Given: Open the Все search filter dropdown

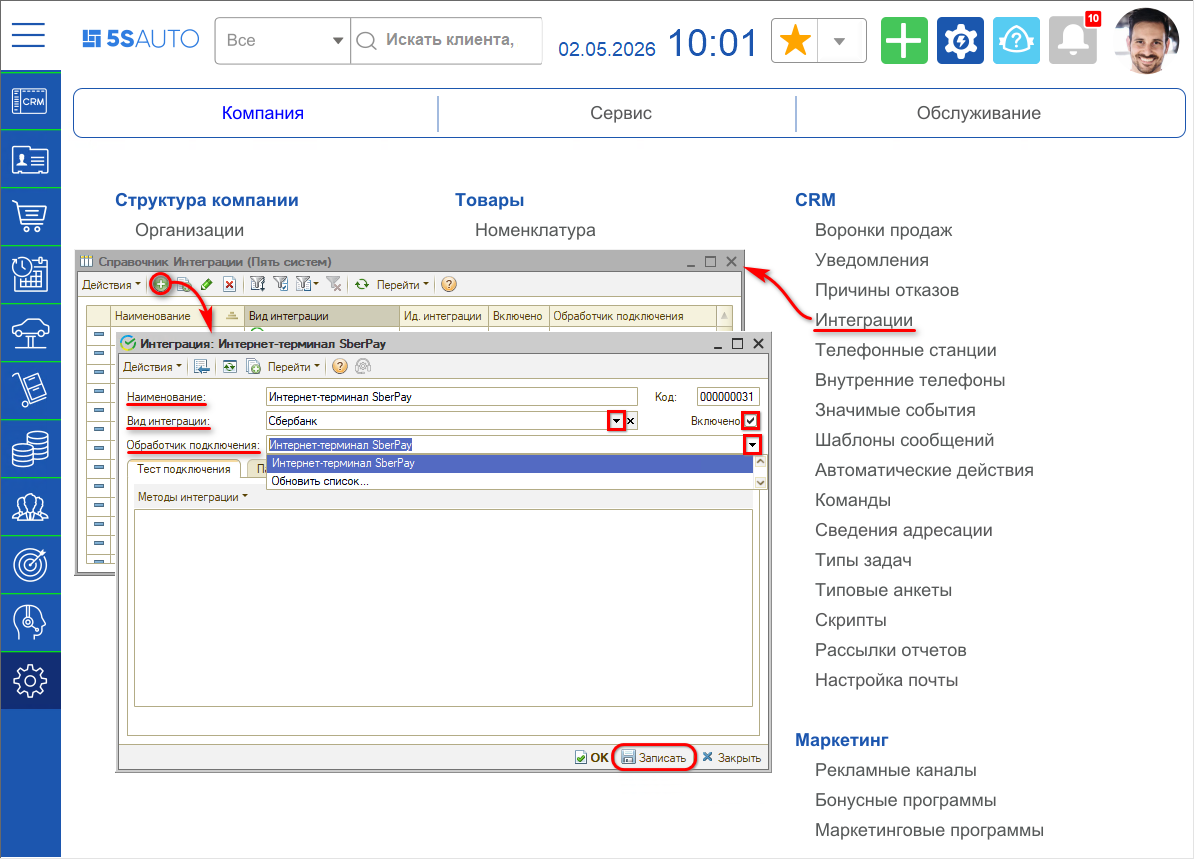Looking at the screenshot, I should [283, 40].
